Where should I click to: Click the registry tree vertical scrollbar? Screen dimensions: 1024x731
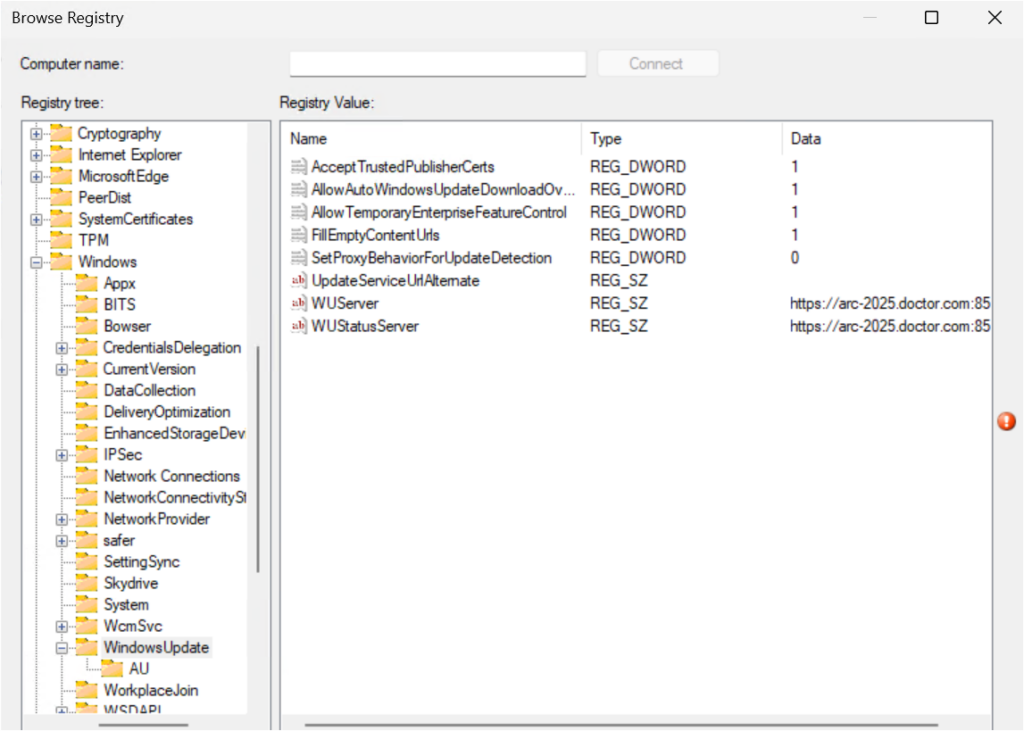tap(258, 458)
